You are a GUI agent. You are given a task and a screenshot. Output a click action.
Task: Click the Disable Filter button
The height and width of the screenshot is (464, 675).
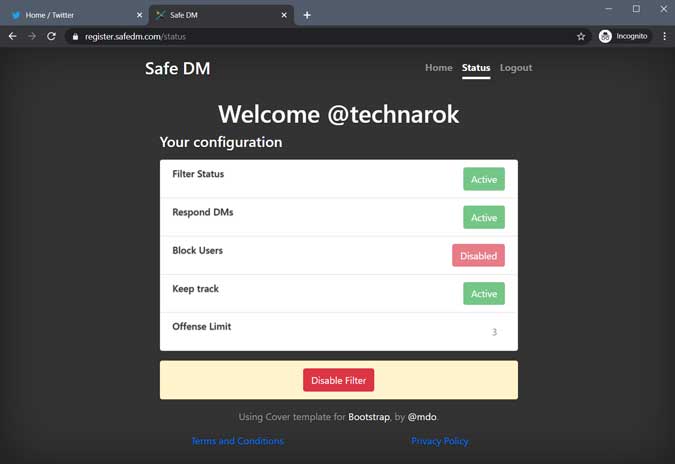(x=338, y=380)
